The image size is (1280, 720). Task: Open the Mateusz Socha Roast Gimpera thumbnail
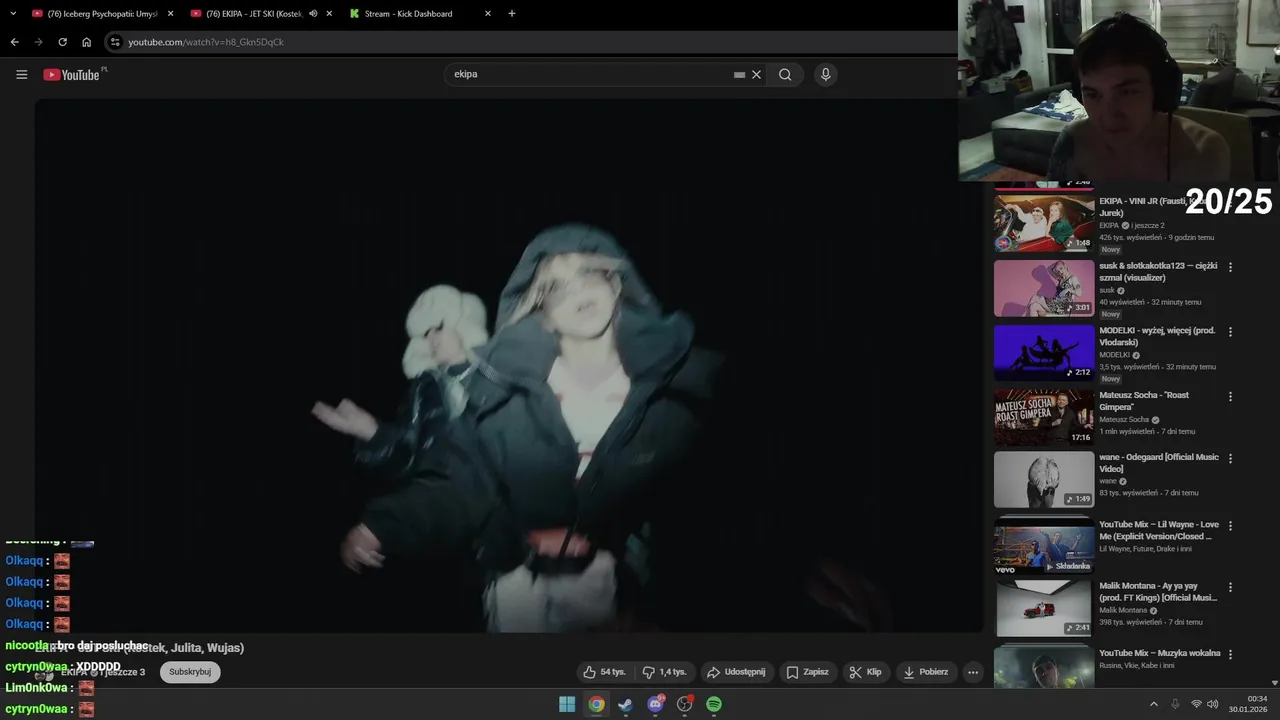click(1044, 418)
